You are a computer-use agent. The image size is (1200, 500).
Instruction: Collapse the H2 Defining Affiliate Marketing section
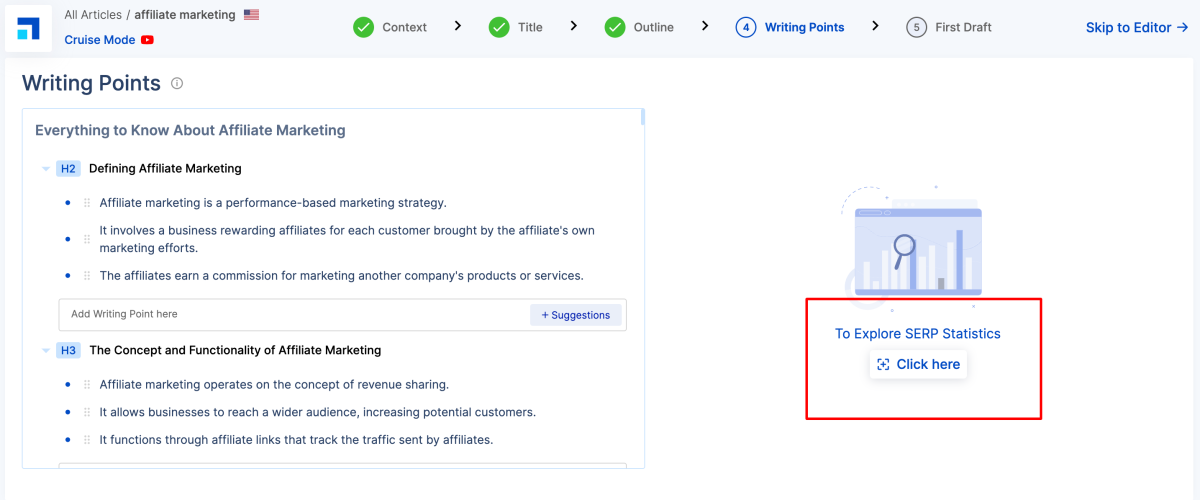tap(46, 169)
